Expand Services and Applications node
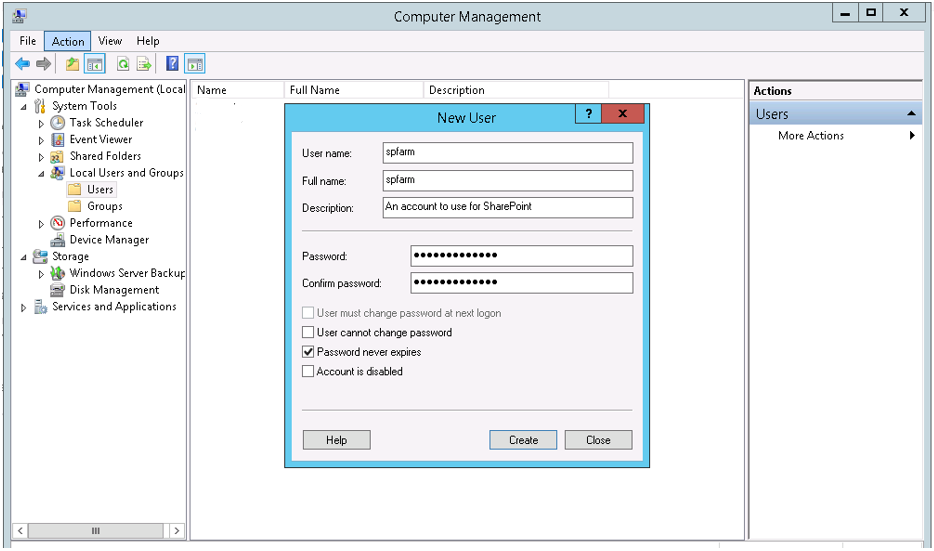This screenshot has height=551, width=934. coord(24,308)
